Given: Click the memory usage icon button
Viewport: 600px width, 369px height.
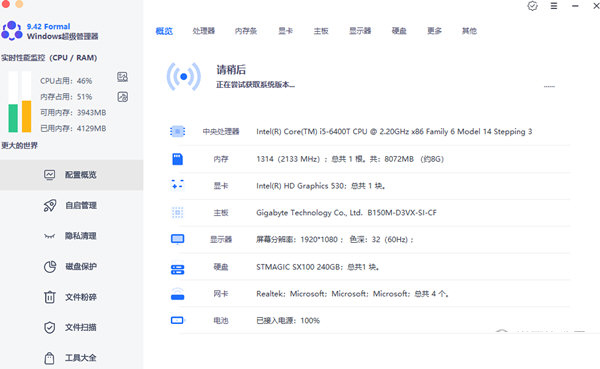Looking at the screenshot, I should coord(122,97).
